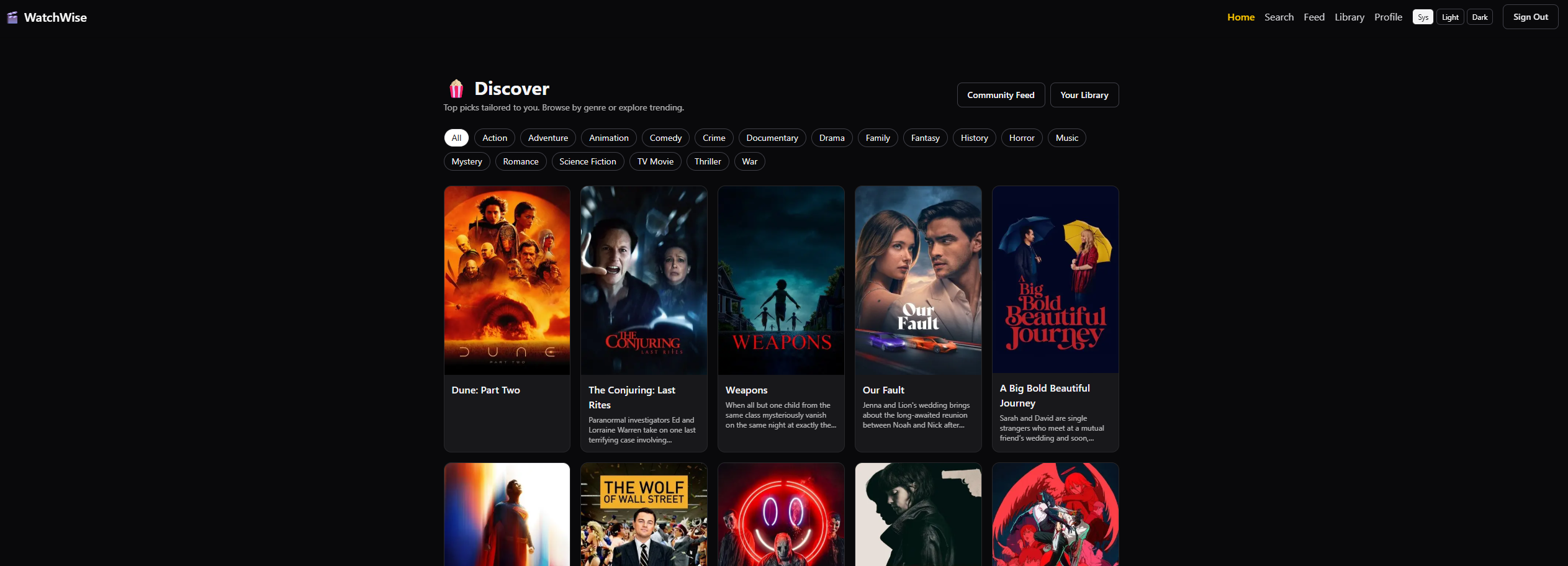Filter by Science Fiction genre
This screenshot has height=566, width=1568.
[x=587, y=161]
